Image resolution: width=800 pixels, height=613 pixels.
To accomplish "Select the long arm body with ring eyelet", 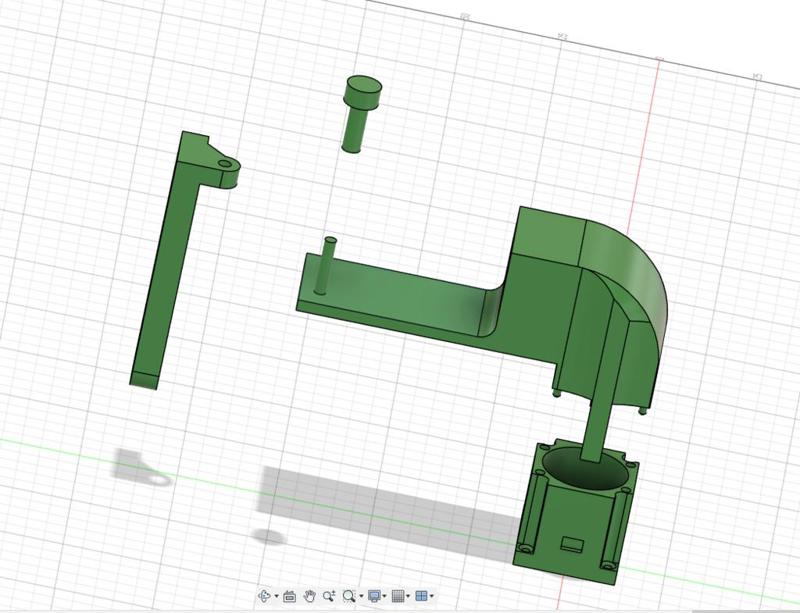I will pyautogui.click(x=168, y=271).
